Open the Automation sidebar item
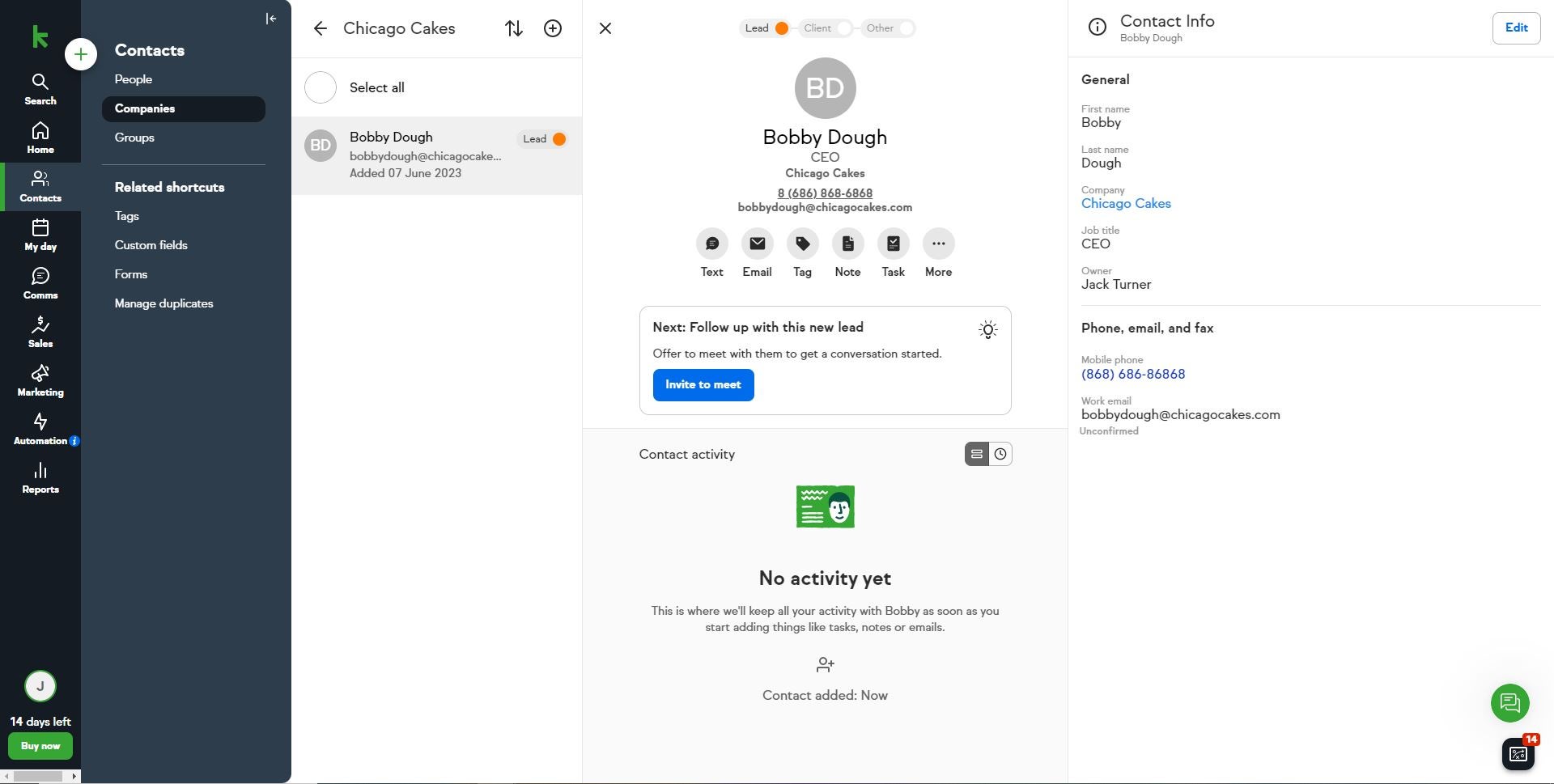This screenshot has height=784, width=1554. coord(40,429)
